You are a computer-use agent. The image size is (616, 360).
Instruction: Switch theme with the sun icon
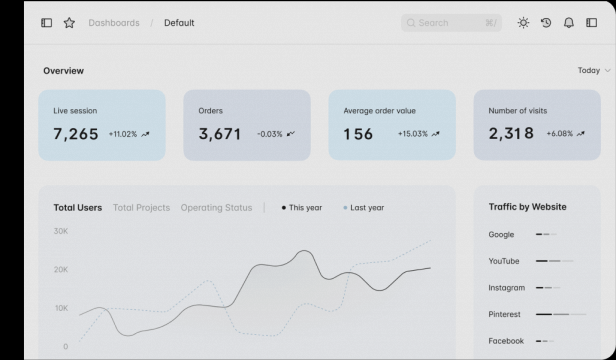tap(523, 23)
